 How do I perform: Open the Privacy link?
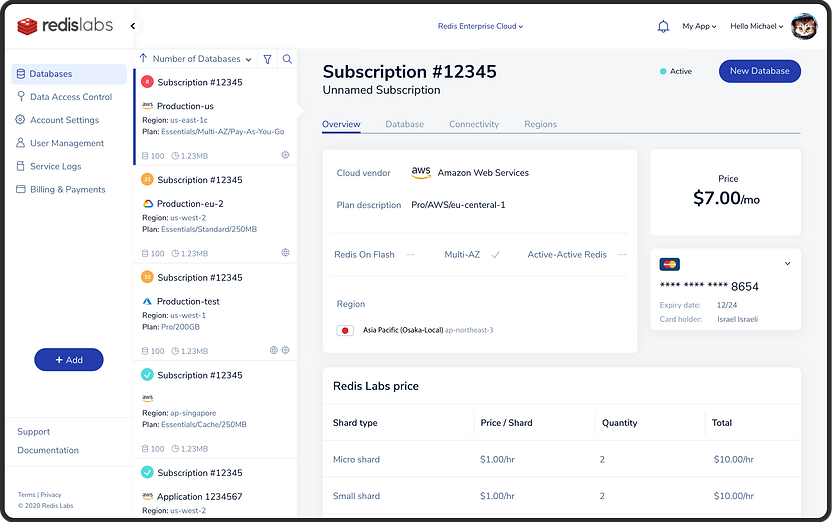pos(51,494)
